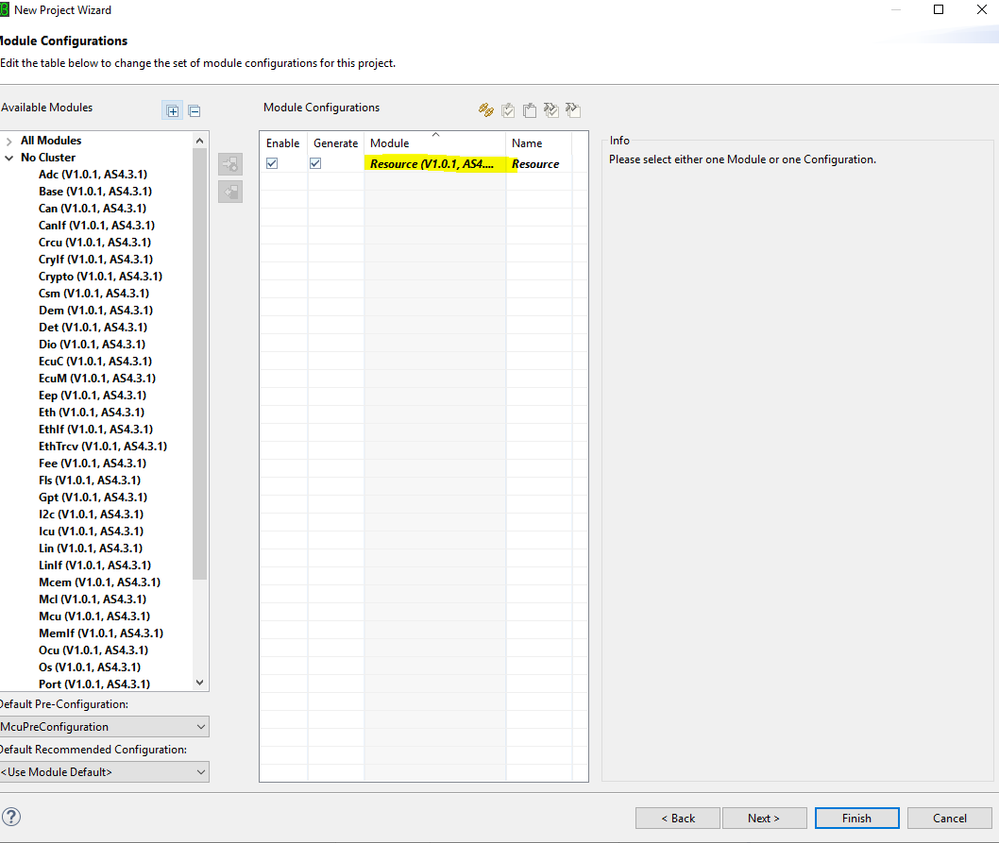
Task: Expand the All Modules tree node
Action: point(8,140)
